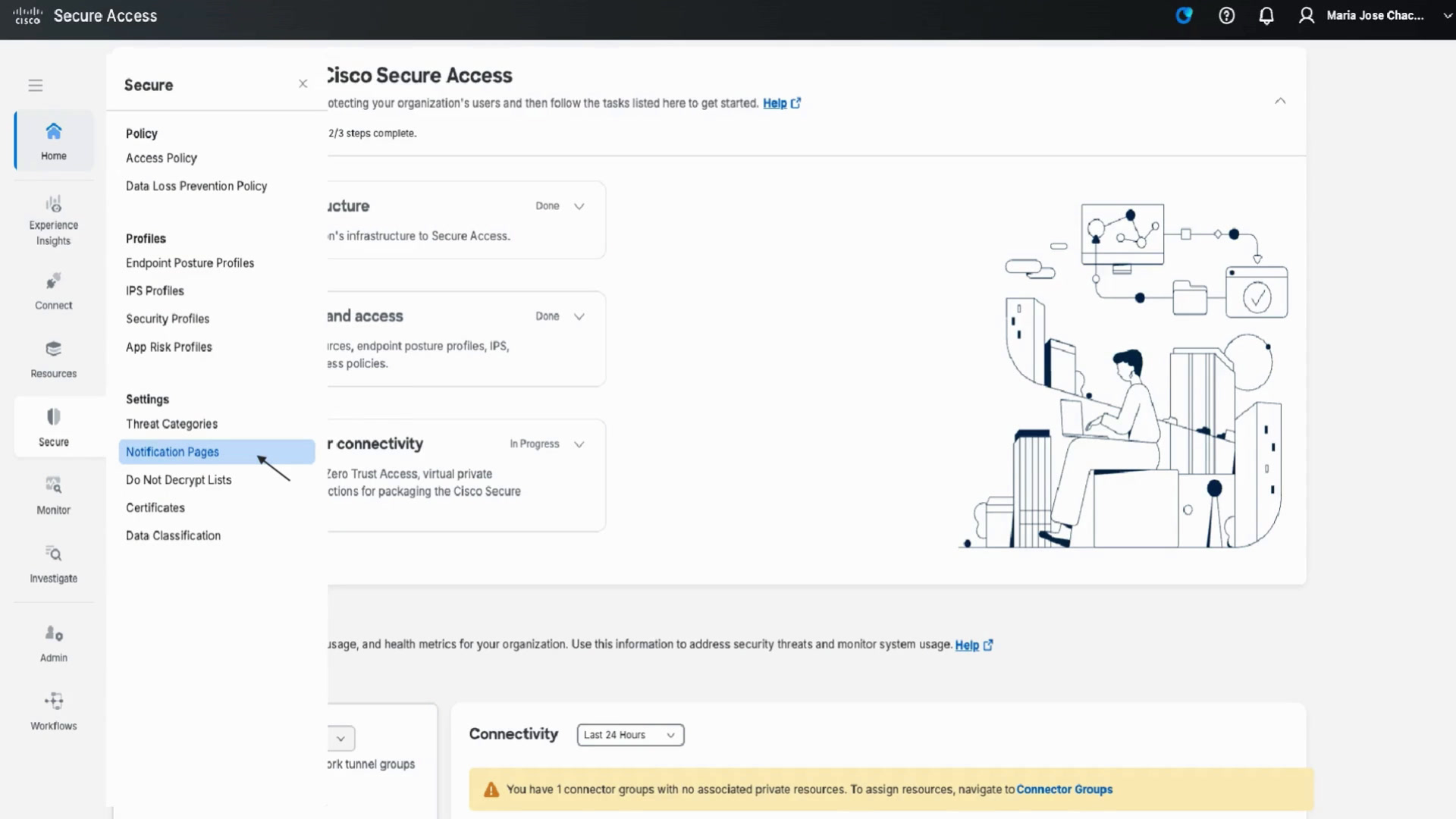Open App Risk Profiles item
This screenshot has width=1456, height=819.
pos(169,347)
